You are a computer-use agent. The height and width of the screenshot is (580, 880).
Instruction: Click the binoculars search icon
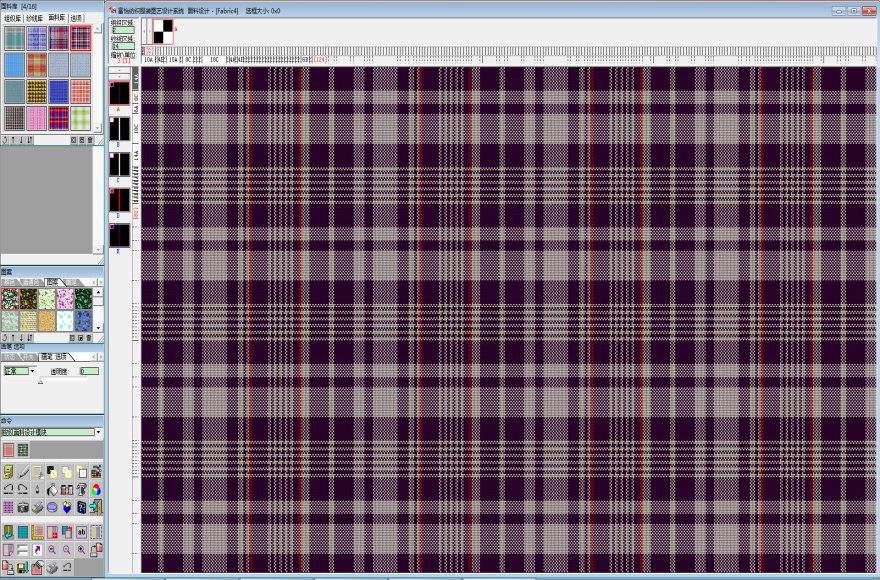(x=66, y=489)
